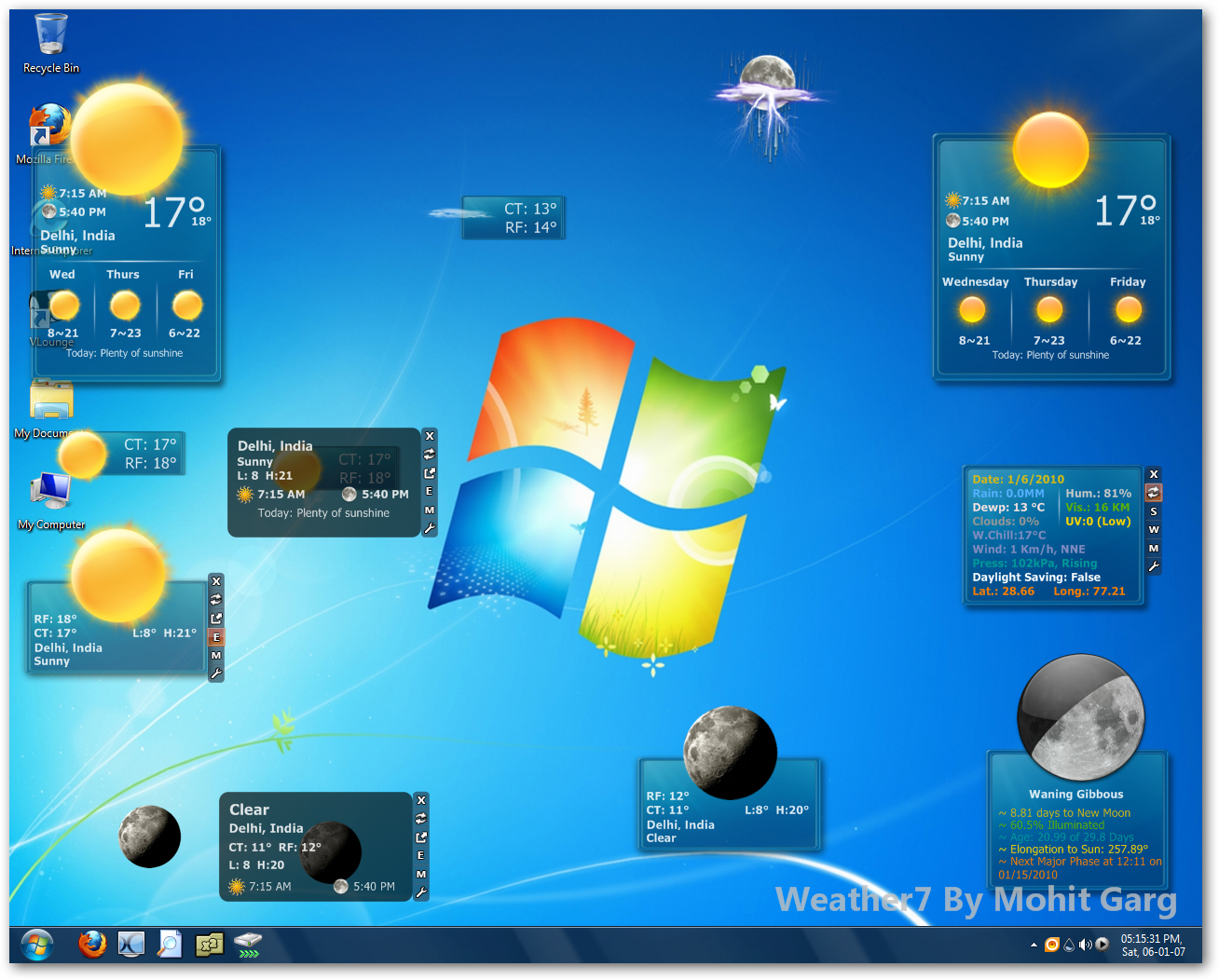The image size is (1219, 980).
Task: Click 'Daylight Saving: False' line
Action: (x=1036, y=578)
